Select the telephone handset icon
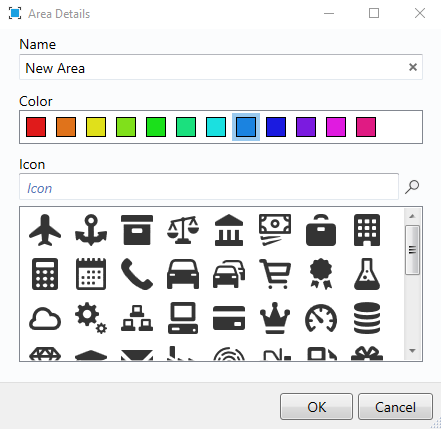This screenshot has height=429, width=441. (137, 274)
